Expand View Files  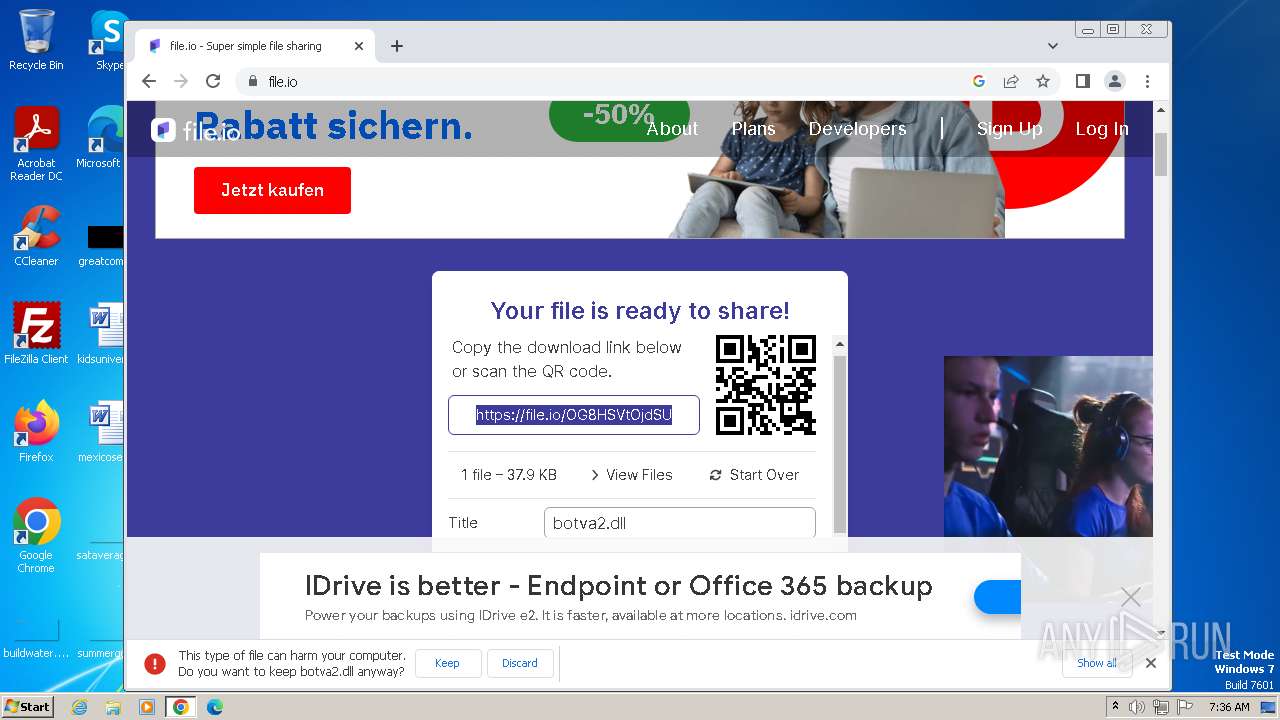tap(631, 475)
